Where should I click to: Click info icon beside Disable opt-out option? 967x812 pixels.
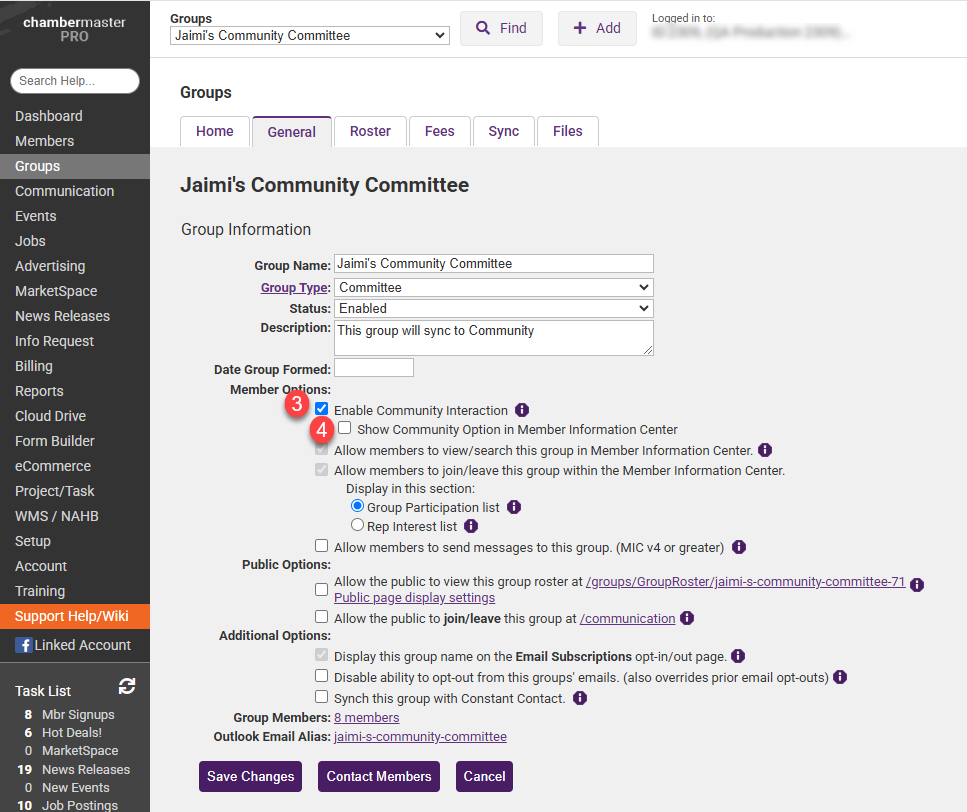coord(840,677)
